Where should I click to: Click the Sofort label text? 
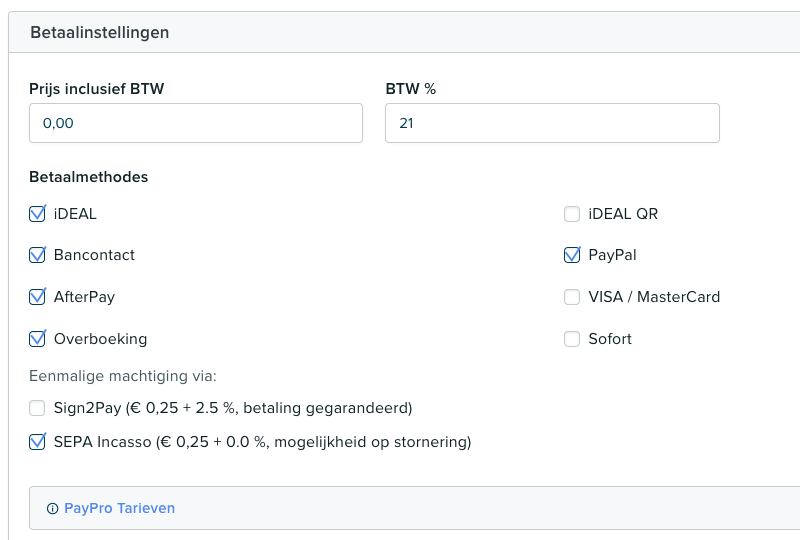610,339
